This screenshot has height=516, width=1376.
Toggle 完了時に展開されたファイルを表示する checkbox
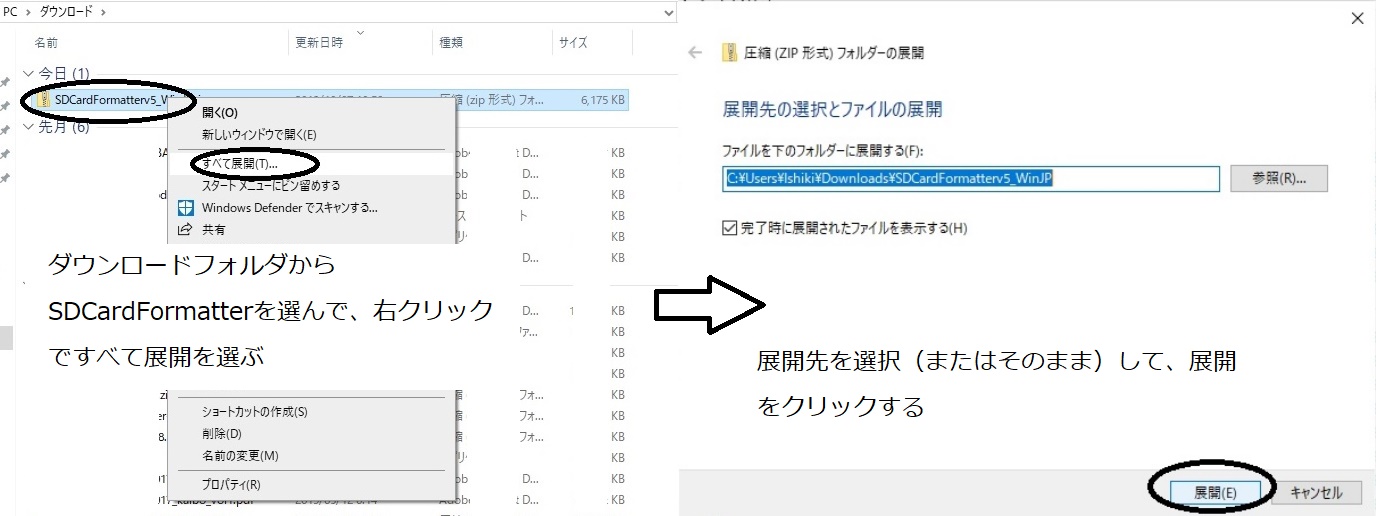(x=728, y=228)
